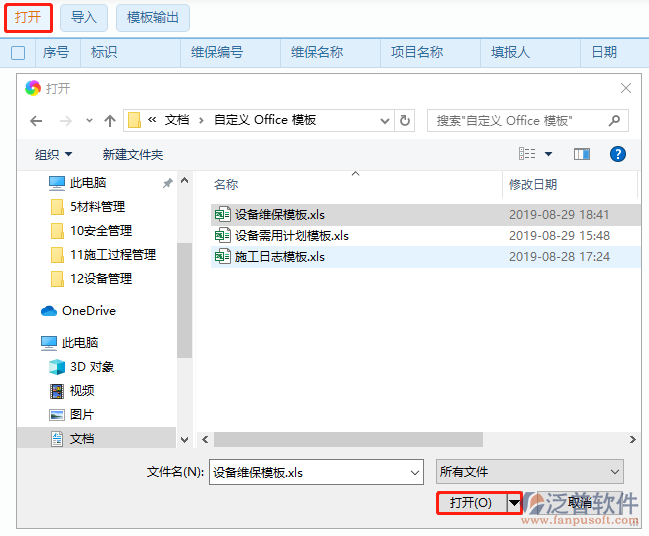Click the horizontal scrollbar thumb

348,439
